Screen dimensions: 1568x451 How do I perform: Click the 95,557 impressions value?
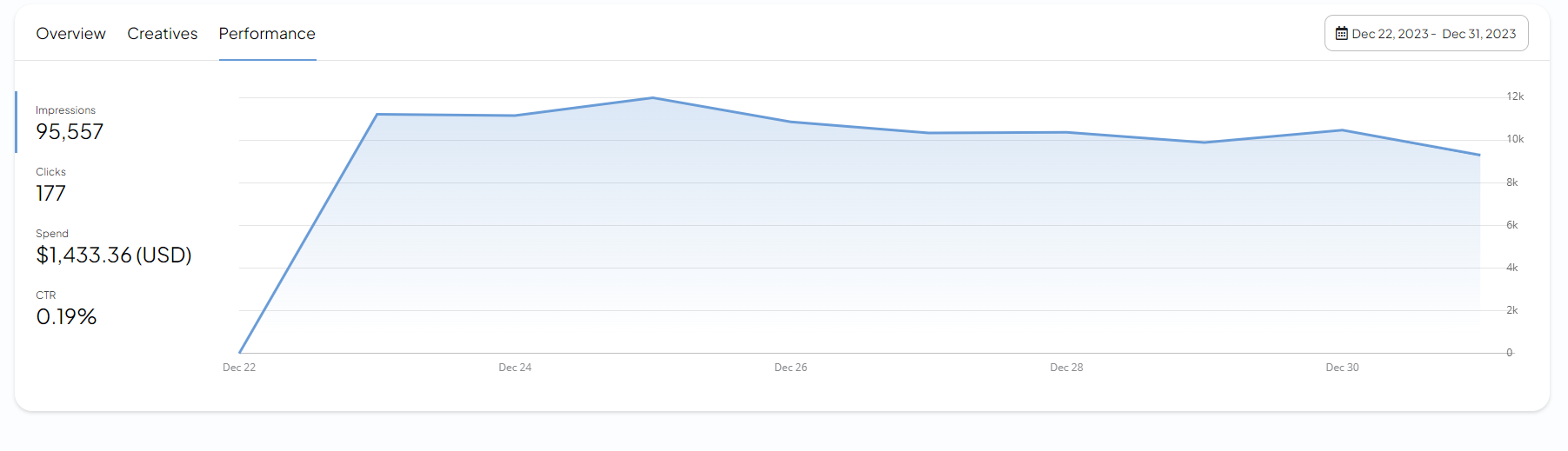coord(70,132)
